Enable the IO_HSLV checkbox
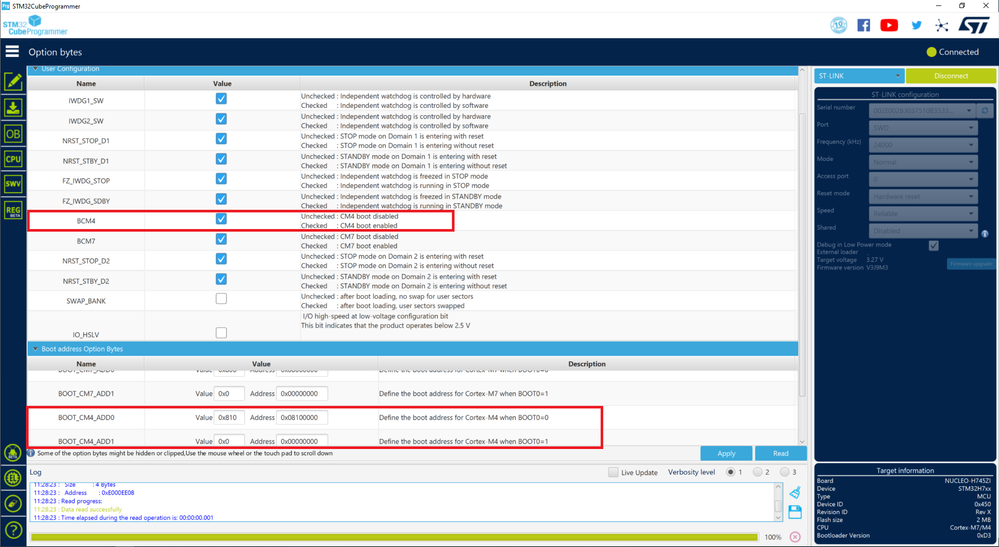The height and width of the screenshot is (547, 999). (221, 332)
